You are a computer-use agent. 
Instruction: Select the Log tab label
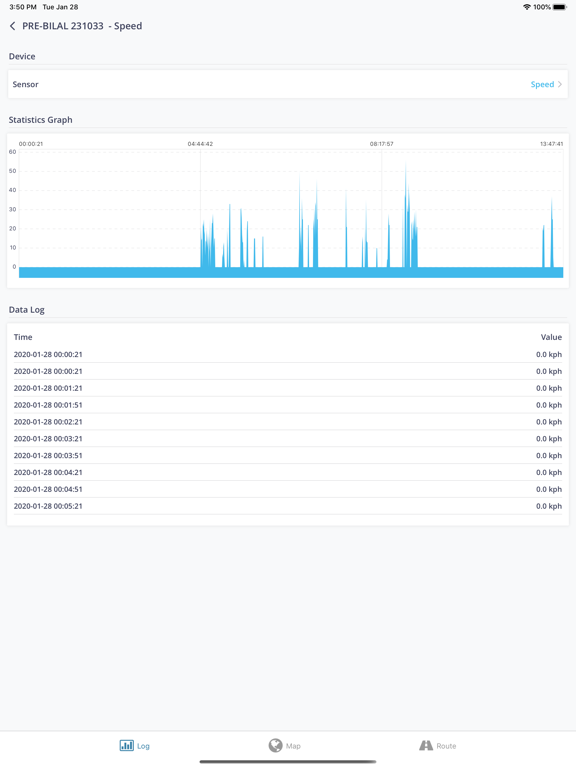[x=143, y=746]
